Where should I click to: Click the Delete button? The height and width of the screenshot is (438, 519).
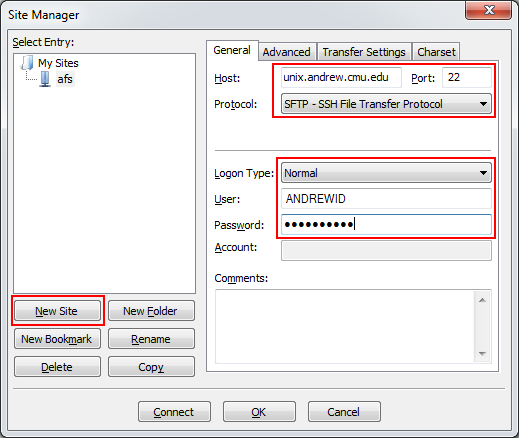pyautogui.click(x=57, y=367)
